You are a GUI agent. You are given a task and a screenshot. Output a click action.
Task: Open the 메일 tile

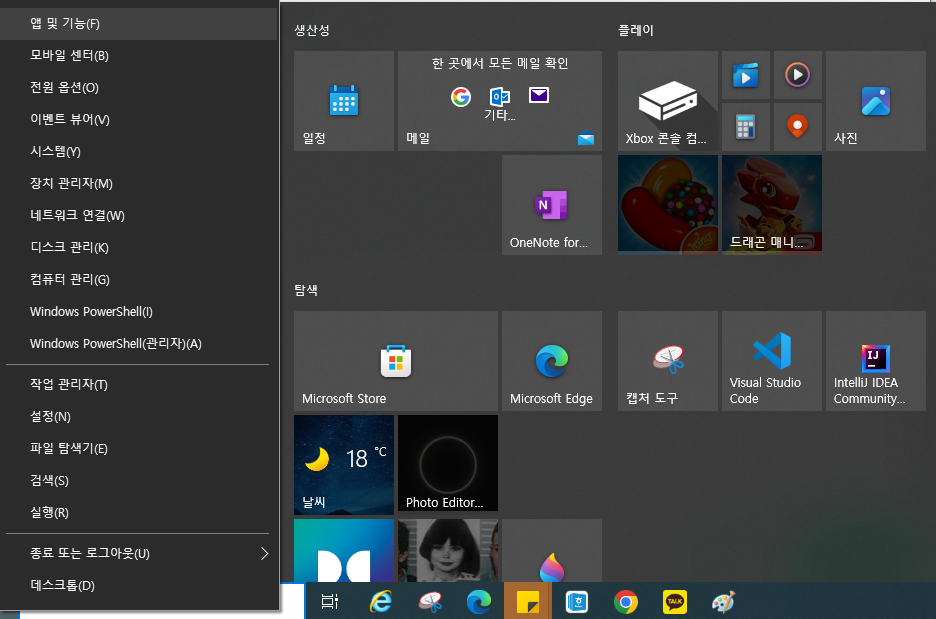[500, 101]
